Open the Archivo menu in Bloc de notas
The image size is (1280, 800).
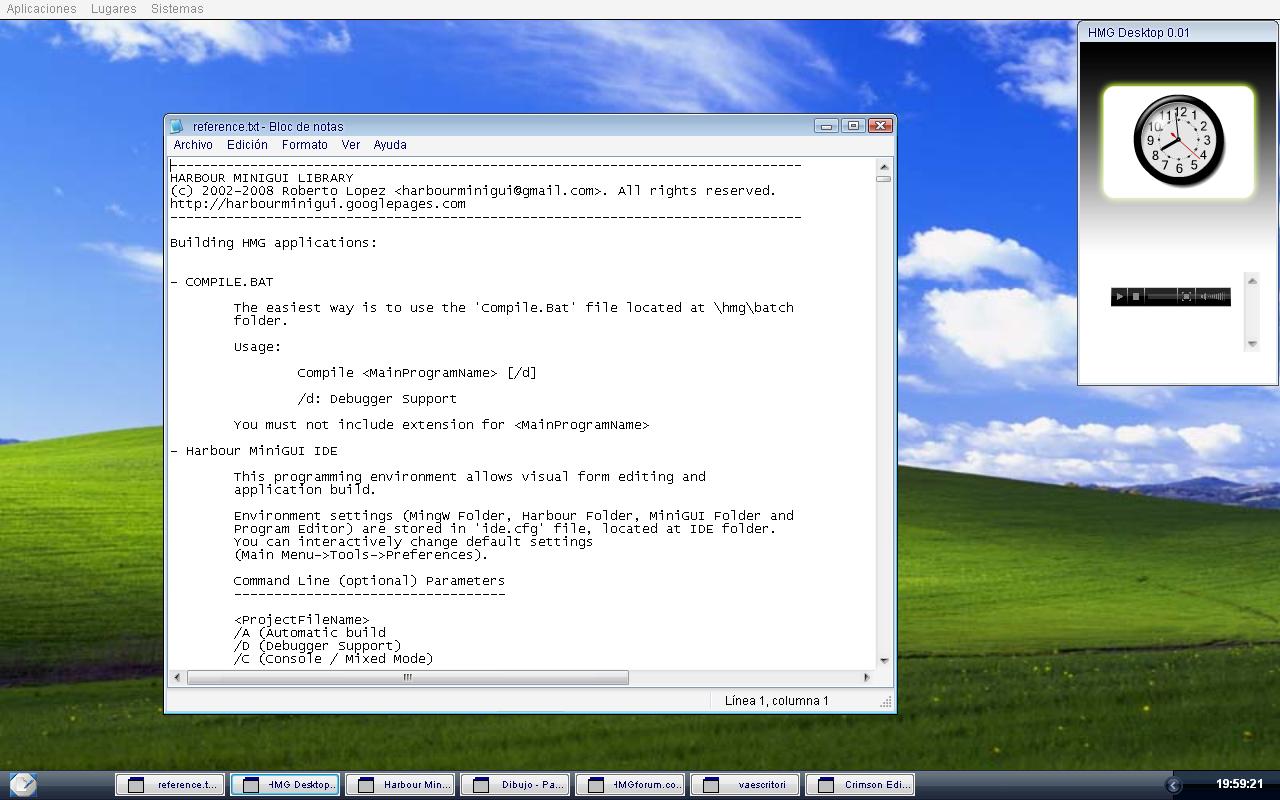tap(192, 144)
